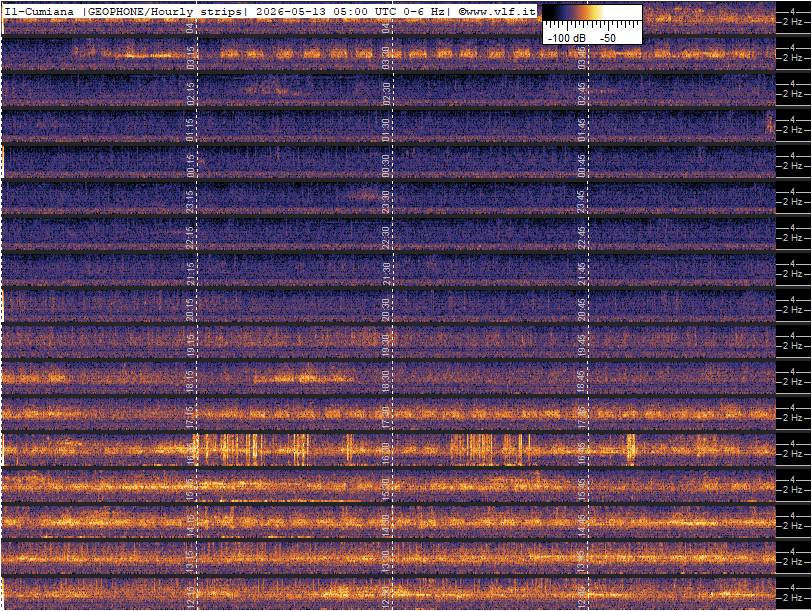Click the 03:30 time marker

[386, 57]
